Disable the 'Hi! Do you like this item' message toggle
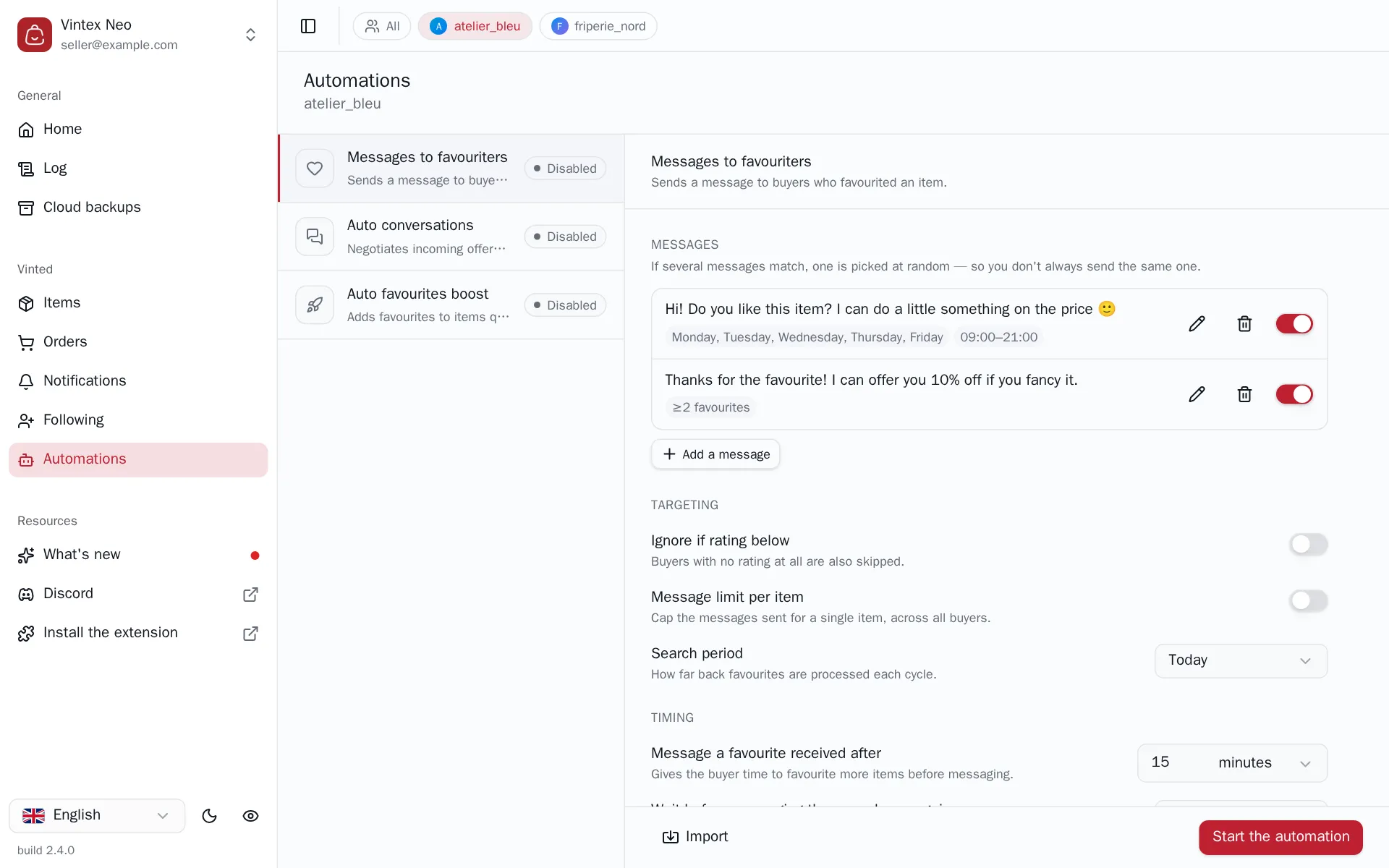The height and width of the screenshot is (868, 1389). point(1294,323)
